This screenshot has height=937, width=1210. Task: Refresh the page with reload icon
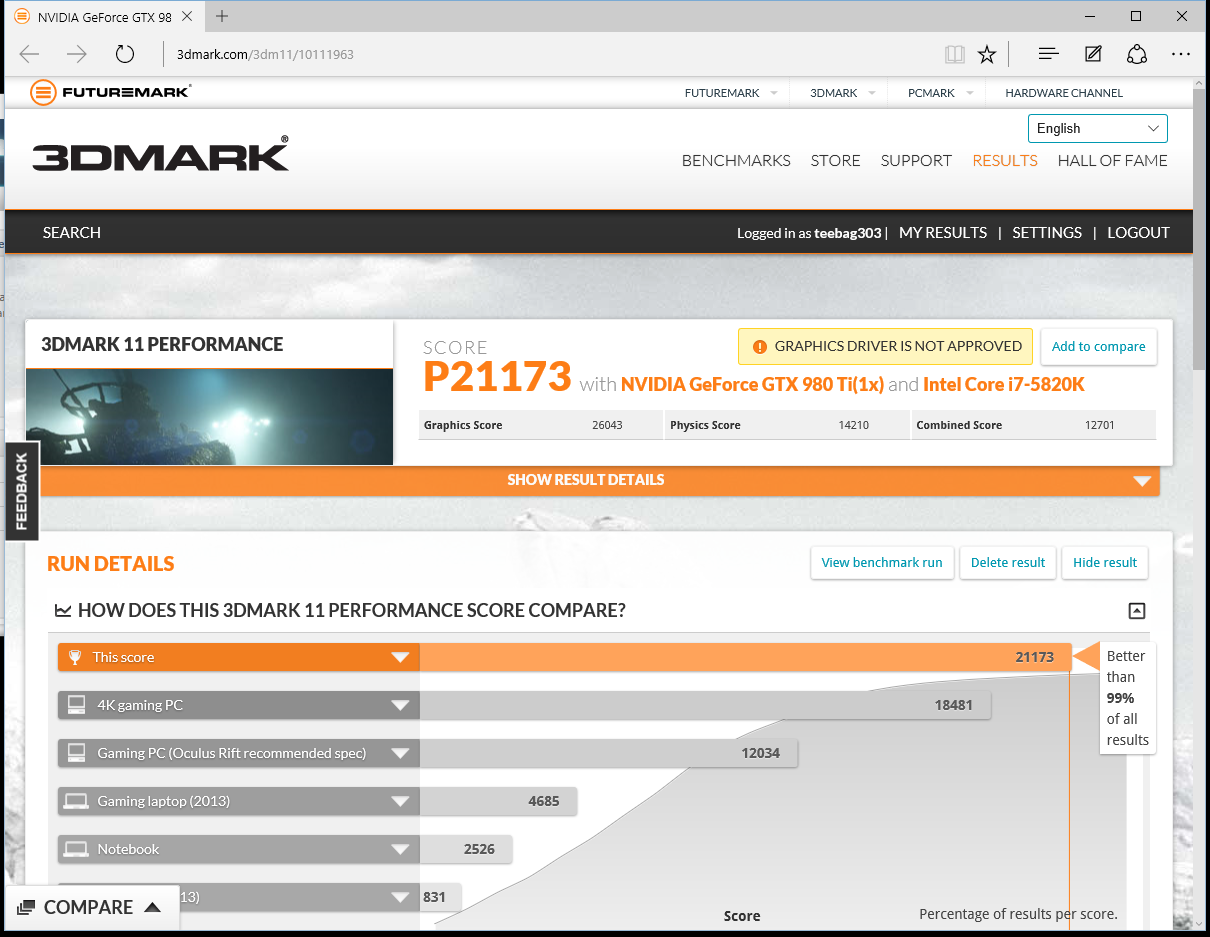[125, 54]
